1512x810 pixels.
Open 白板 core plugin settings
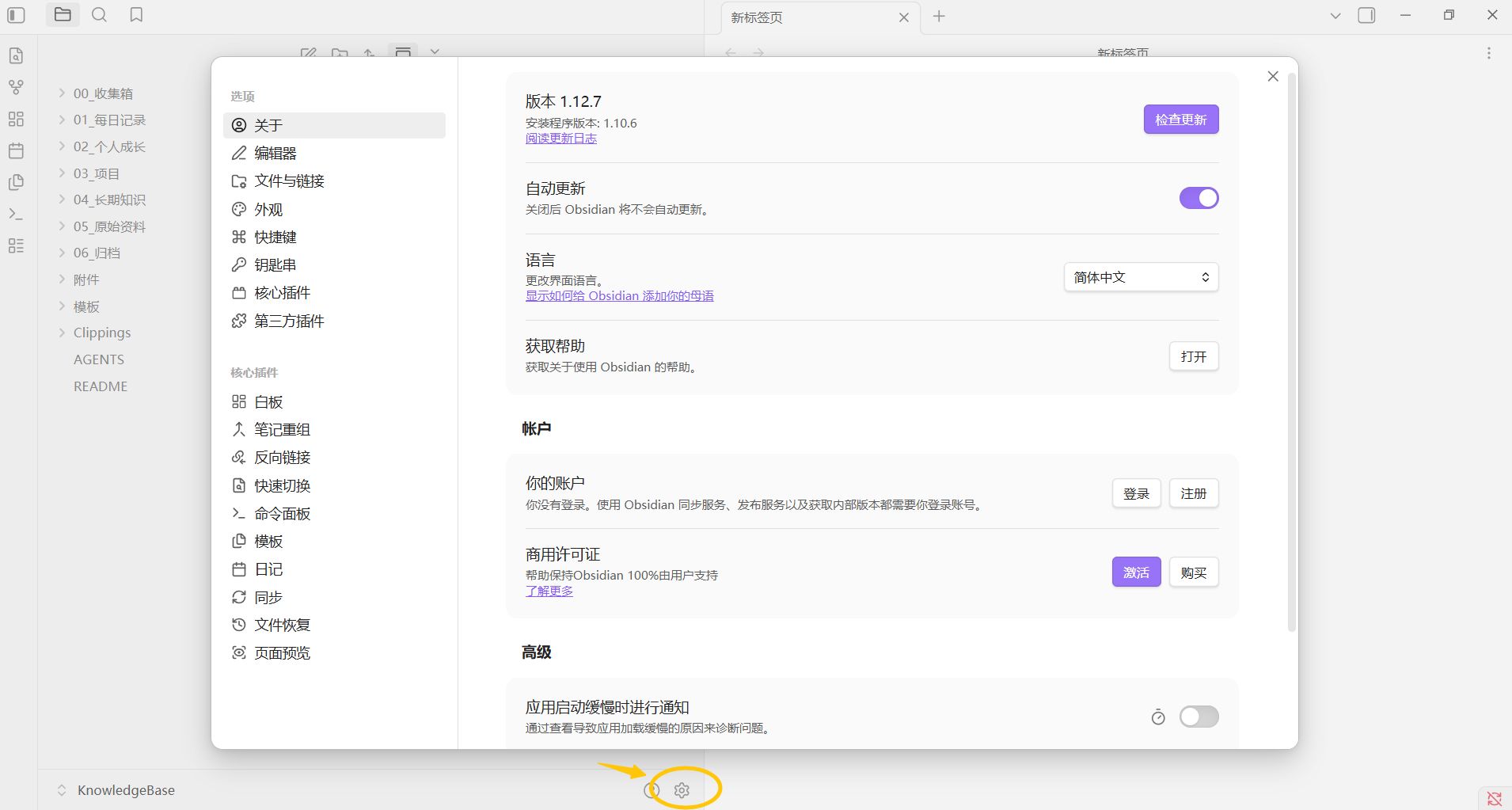pyautogui.click(x=334, y=401)
